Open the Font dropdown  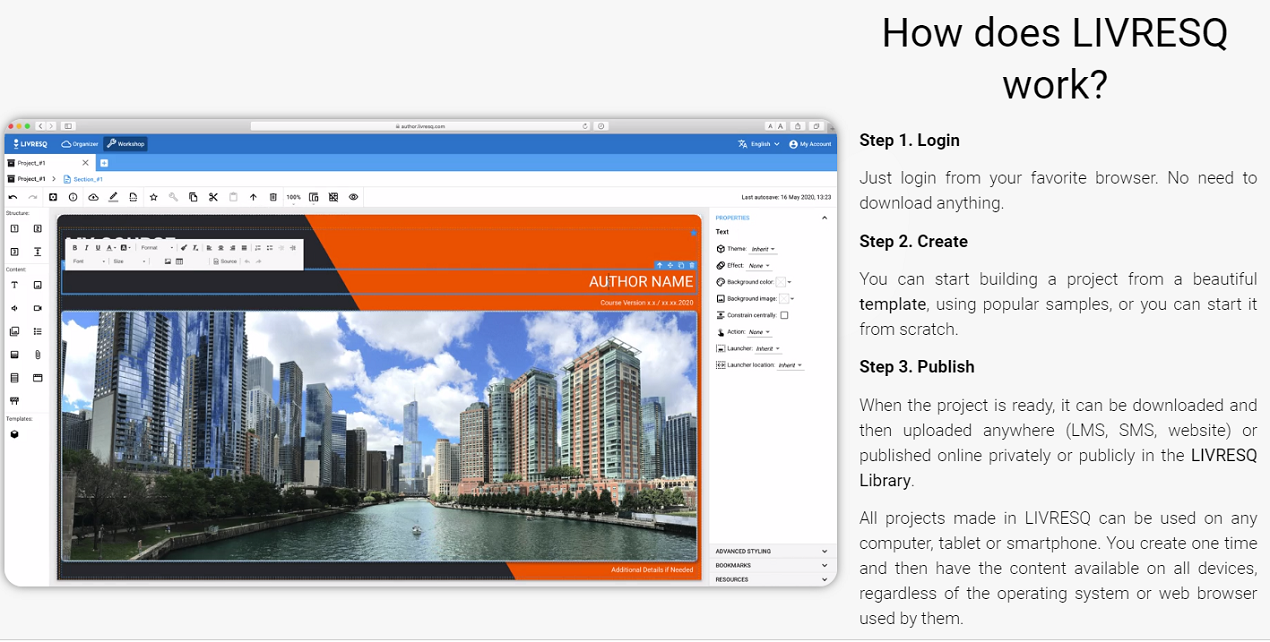[89, 261]
